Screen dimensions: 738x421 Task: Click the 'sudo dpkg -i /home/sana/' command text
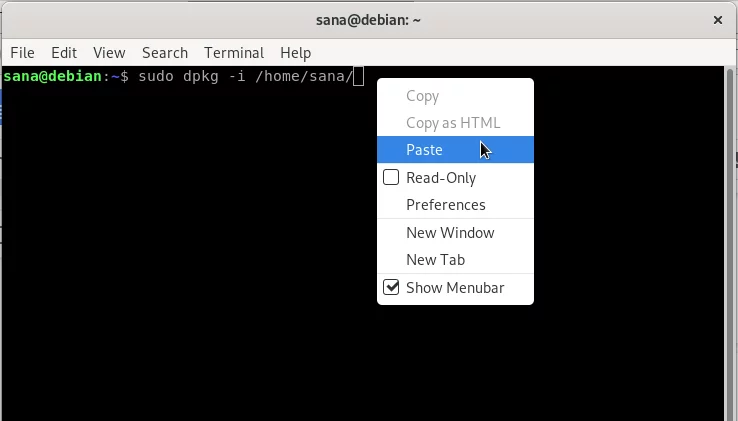[245, 76]
